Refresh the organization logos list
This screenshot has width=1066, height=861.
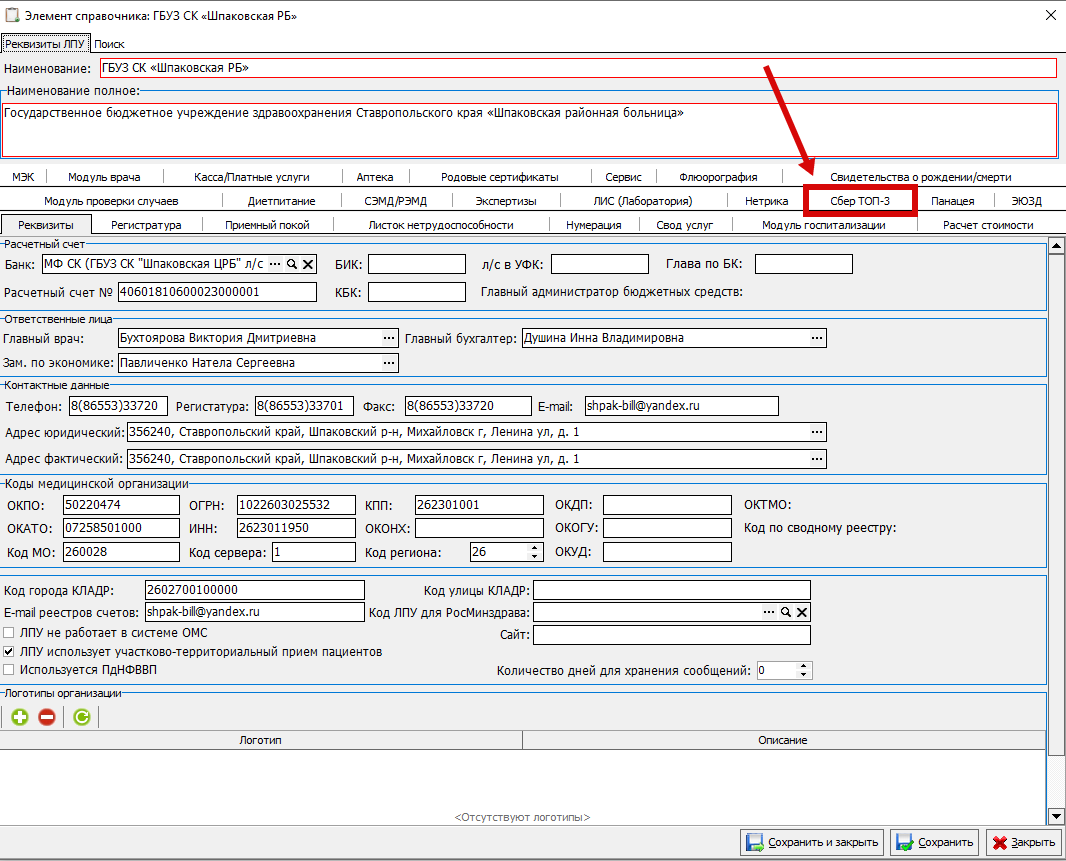pos(81,716)
